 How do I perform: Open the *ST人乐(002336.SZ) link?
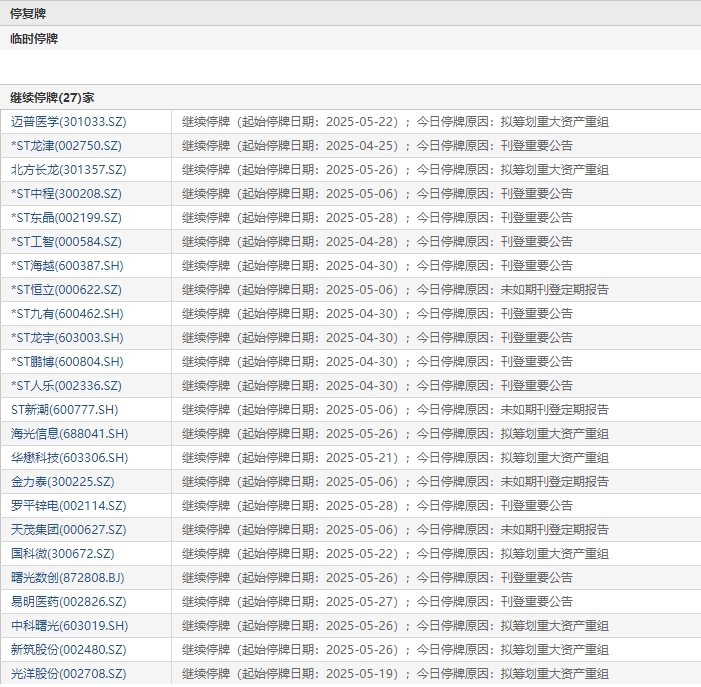point(66,386)
